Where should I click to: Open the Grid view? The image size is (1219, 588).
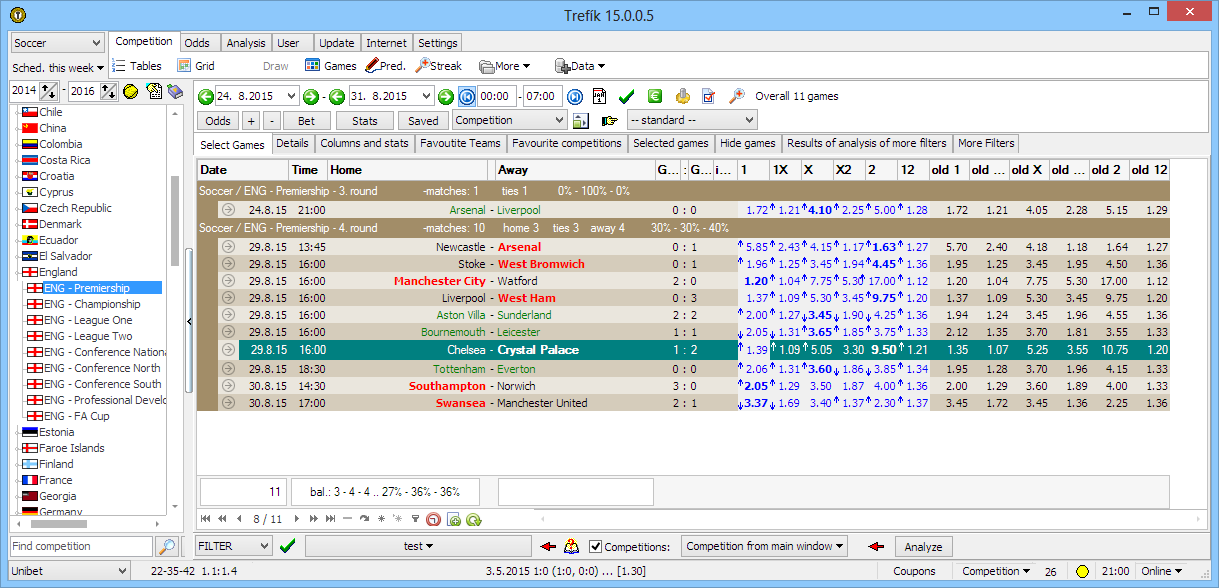tap(196, 66)
